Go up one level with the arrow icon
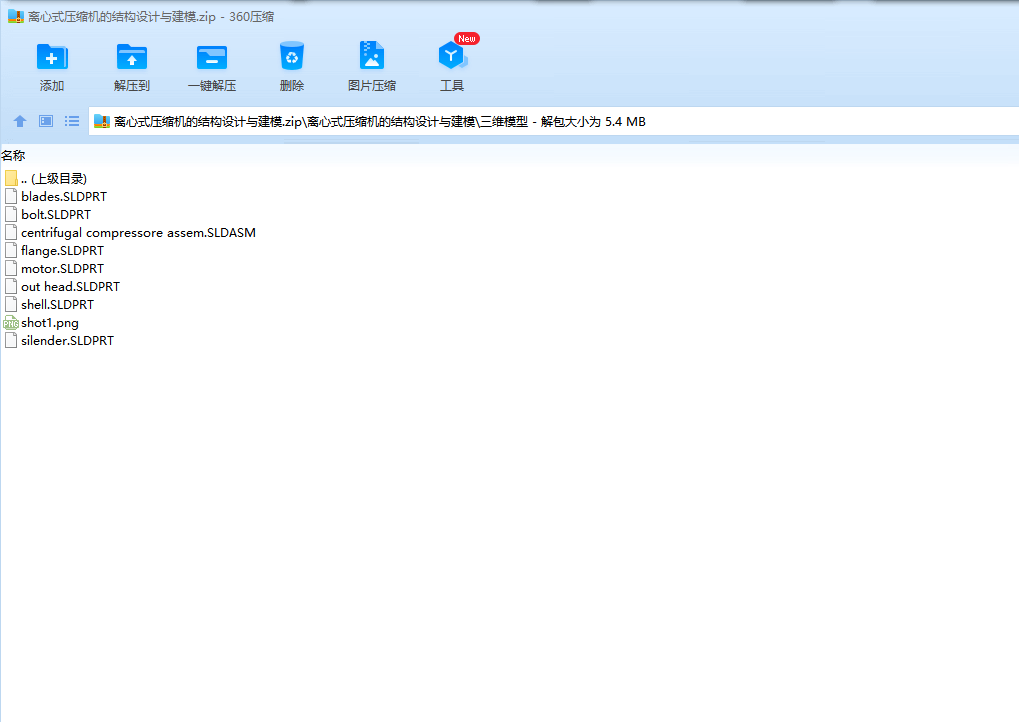 pos(20,121)
